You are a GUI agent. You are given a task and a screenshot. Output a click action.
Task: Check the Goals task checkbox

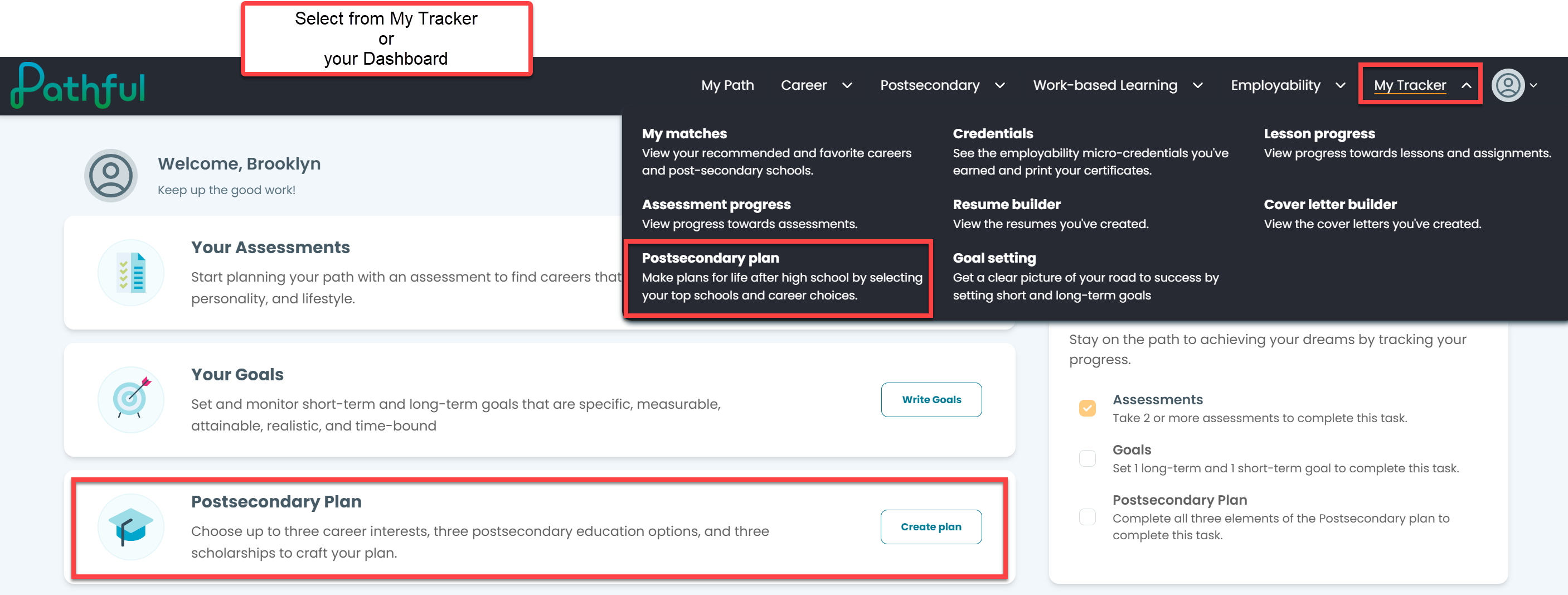1087,458
